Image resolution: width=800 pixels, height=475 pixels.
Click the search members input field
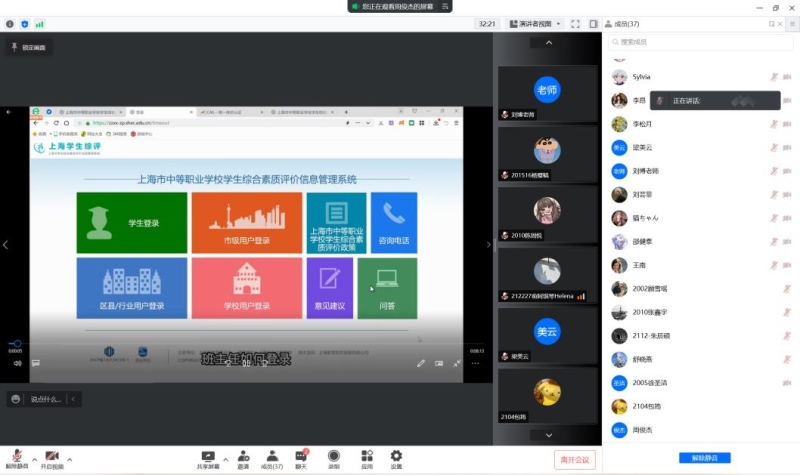click(x=701, y=42)
